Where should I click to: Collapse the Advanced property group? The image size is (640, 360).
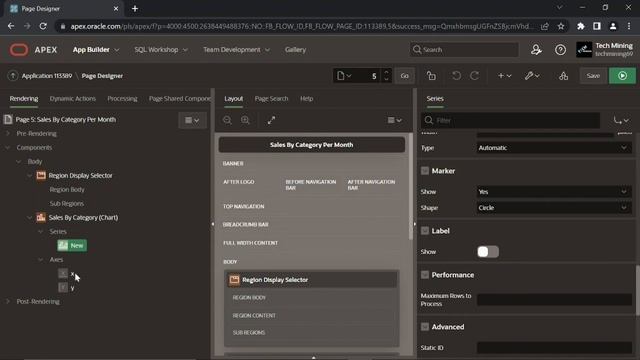(425, 327)
